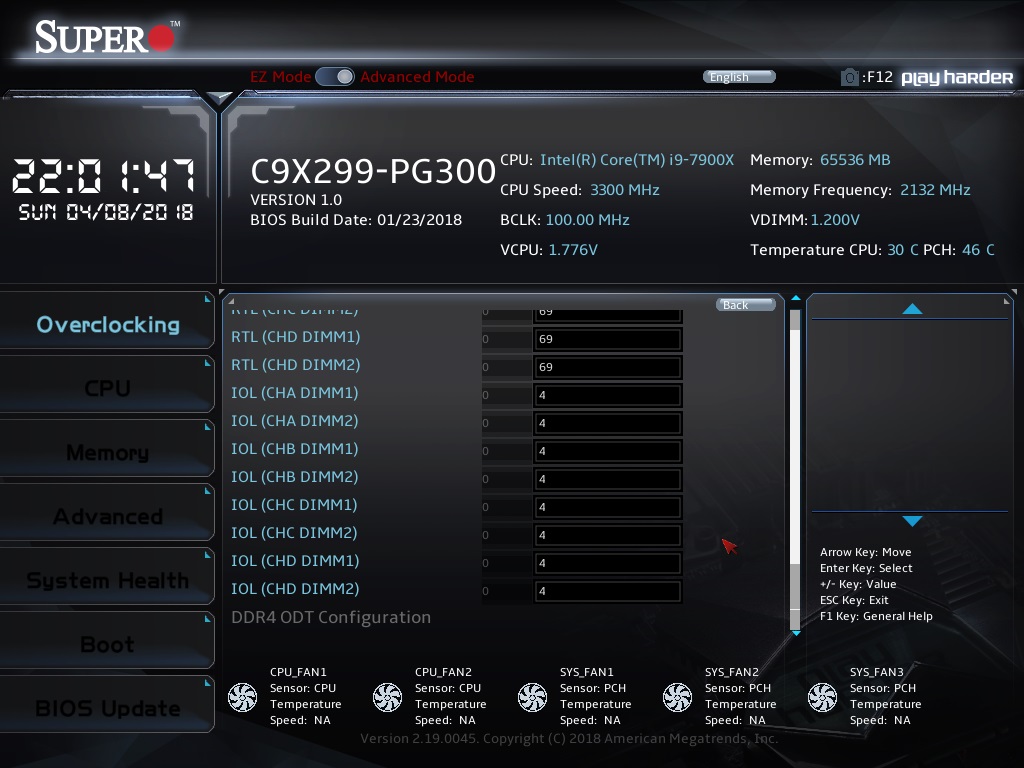Open the BIOS Update section
Screen dimensions: 1024x768
click(x=107, y=709)
